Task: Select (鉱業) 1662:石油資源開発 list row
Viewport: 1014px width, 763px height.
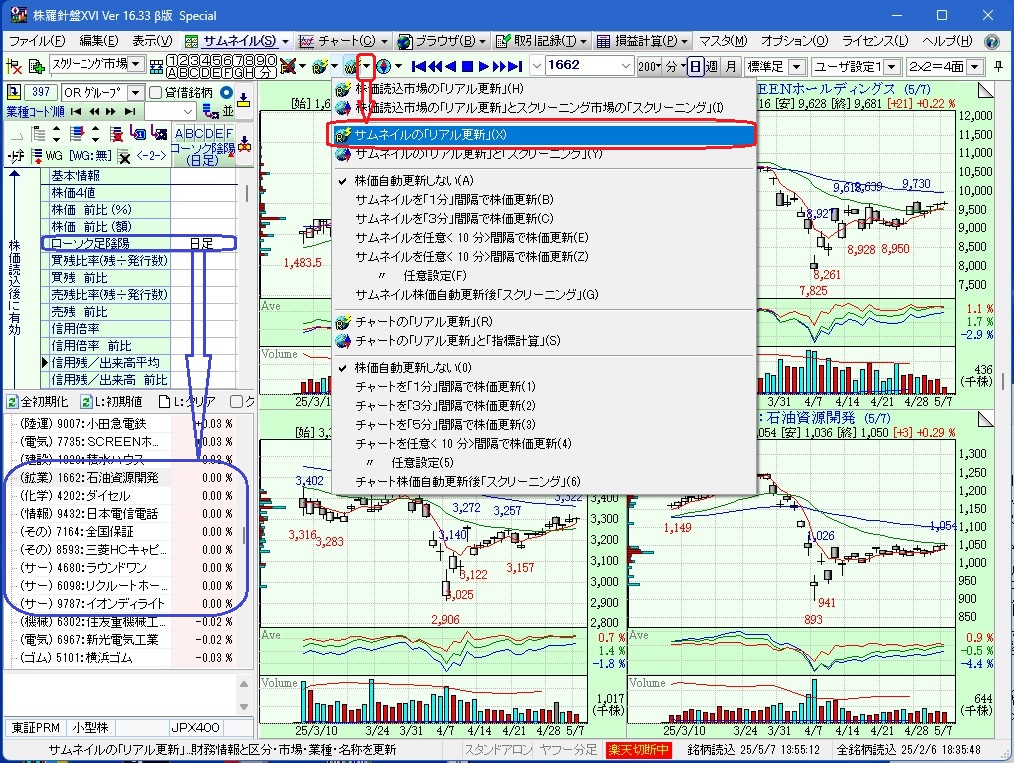Action: (x=122, y=478)
